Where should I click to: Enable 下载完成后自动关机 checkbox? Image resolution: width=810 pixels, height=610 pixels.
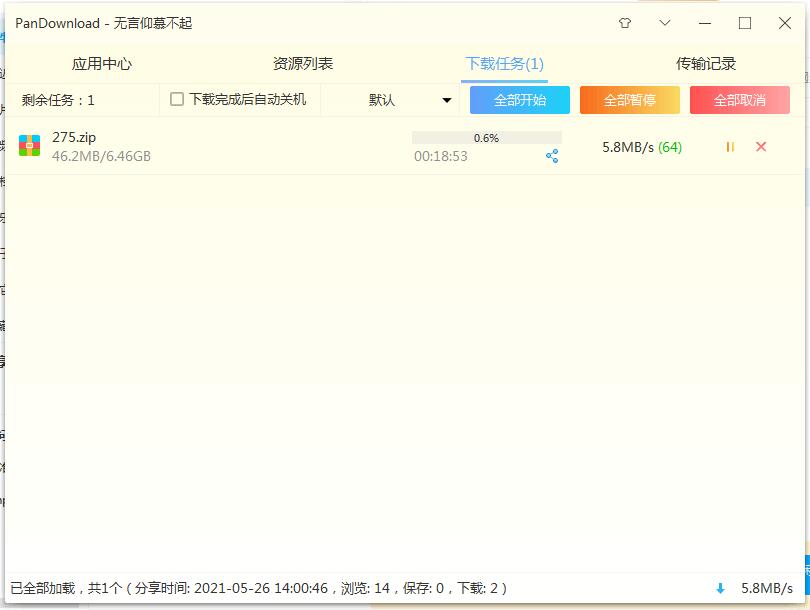(177, 99)
